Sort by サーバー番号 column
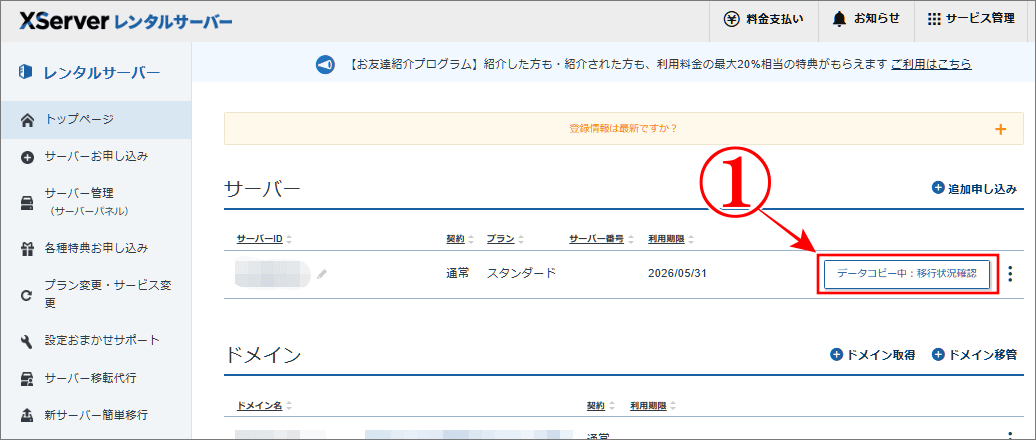1036x440 pixels. pyautogui.click(x=602, y=238)
